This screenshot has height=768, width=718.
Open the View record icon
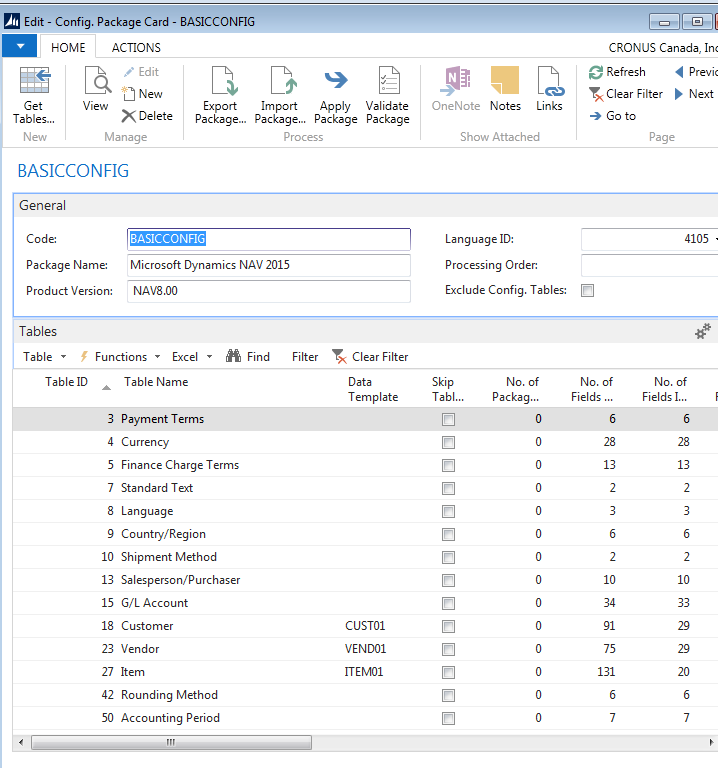[97, 80]
